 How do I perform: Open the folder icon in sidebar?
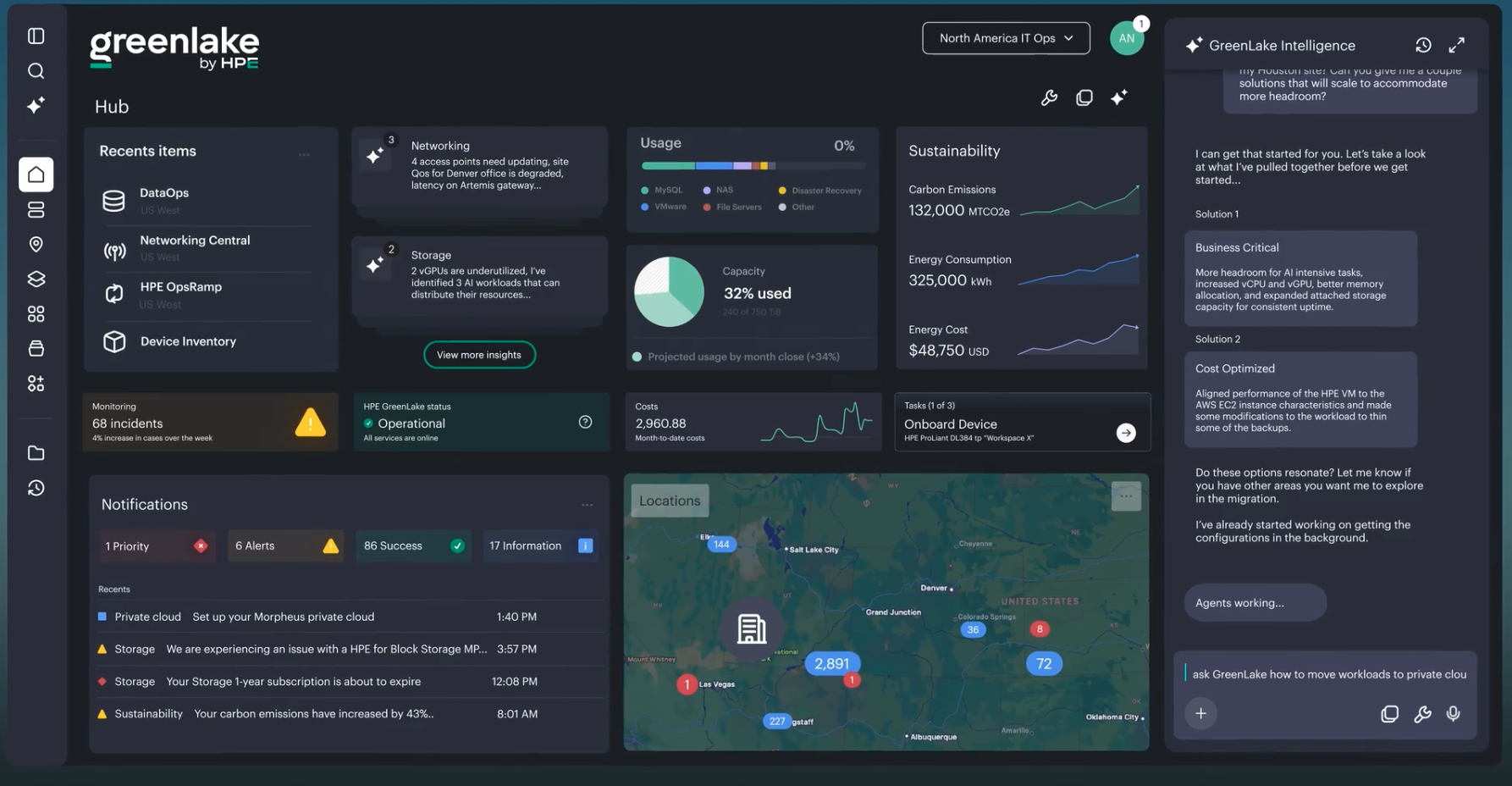(x=36, y=453)
